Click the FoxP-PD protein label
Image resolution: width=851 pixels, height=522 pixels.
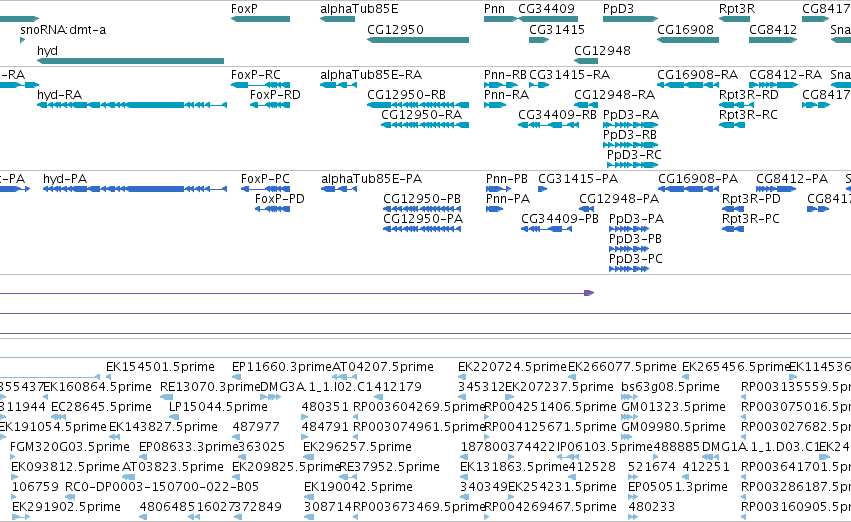tap(280, 199)
